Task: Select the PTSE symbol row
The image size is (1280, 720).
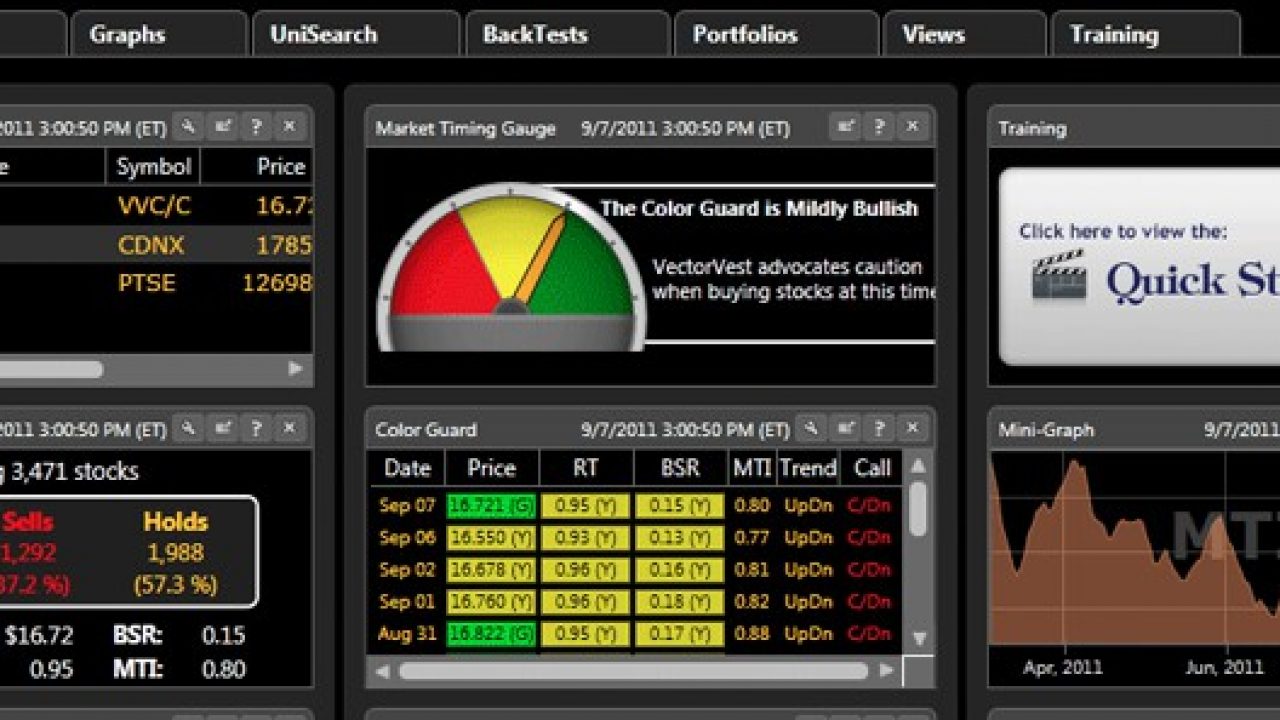Action: (156, 283)
